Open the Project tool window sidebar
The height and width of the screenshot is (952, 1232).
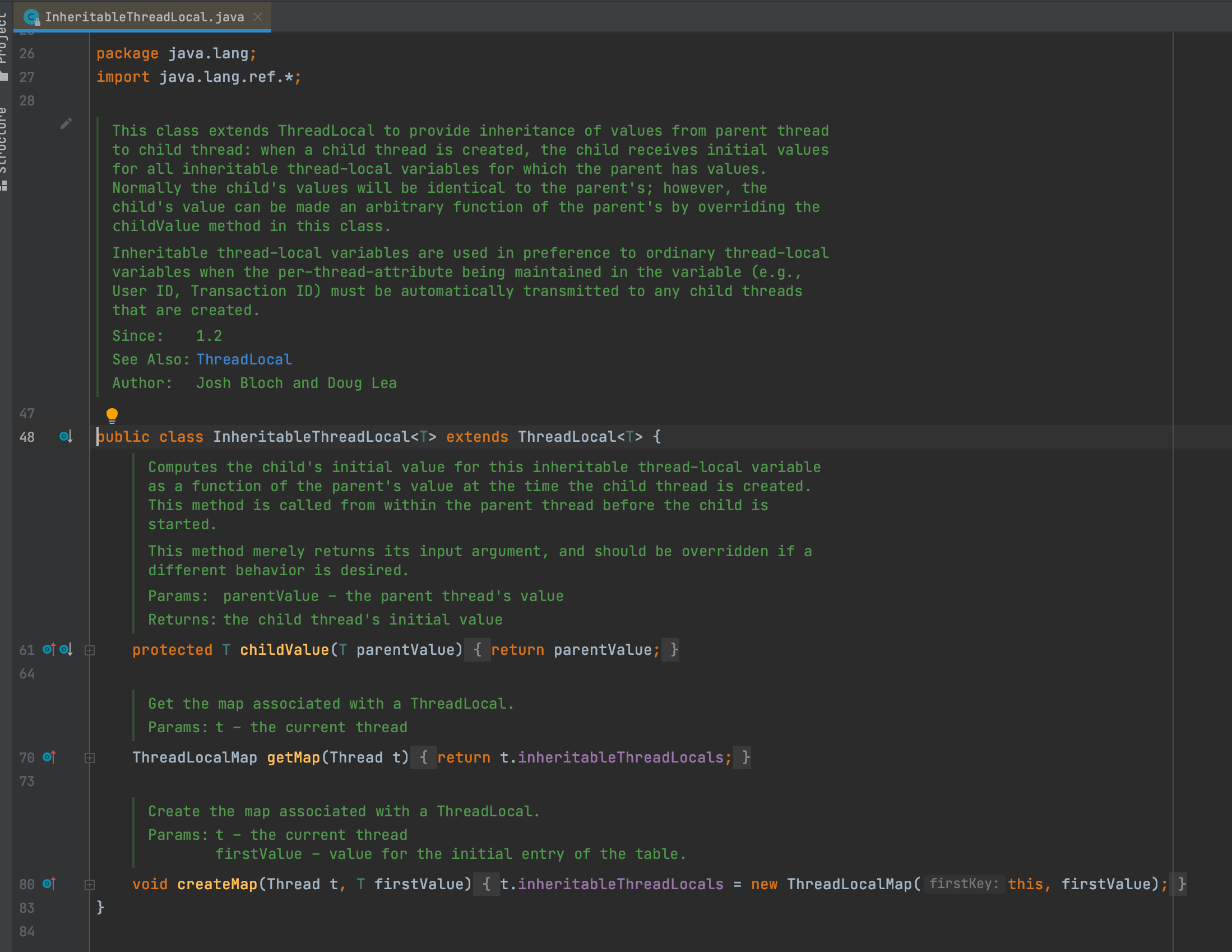pyautogui.click(x=4, y=39)
